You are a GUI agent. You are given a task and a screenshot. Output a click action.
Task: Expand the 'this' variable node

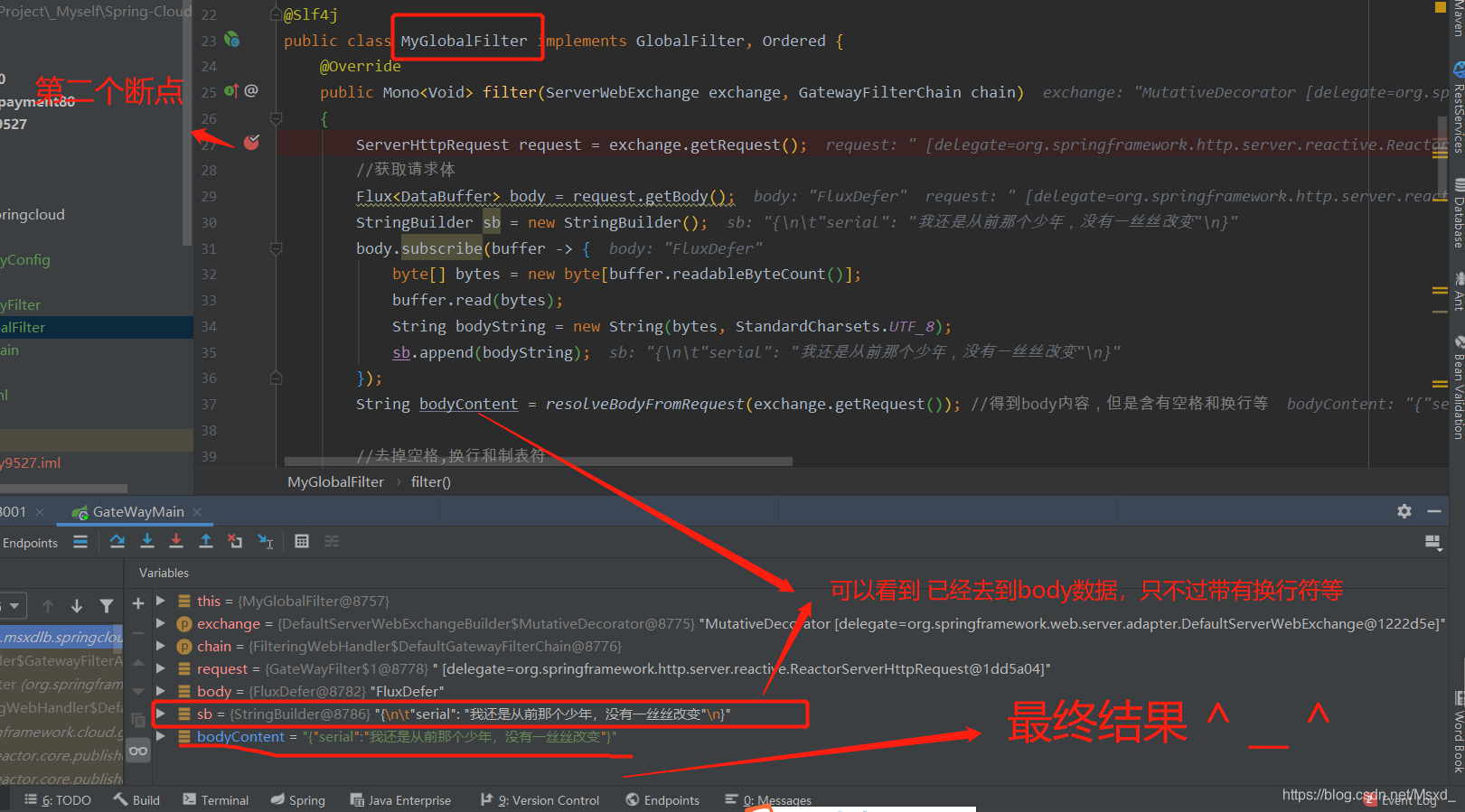[161, 601]
